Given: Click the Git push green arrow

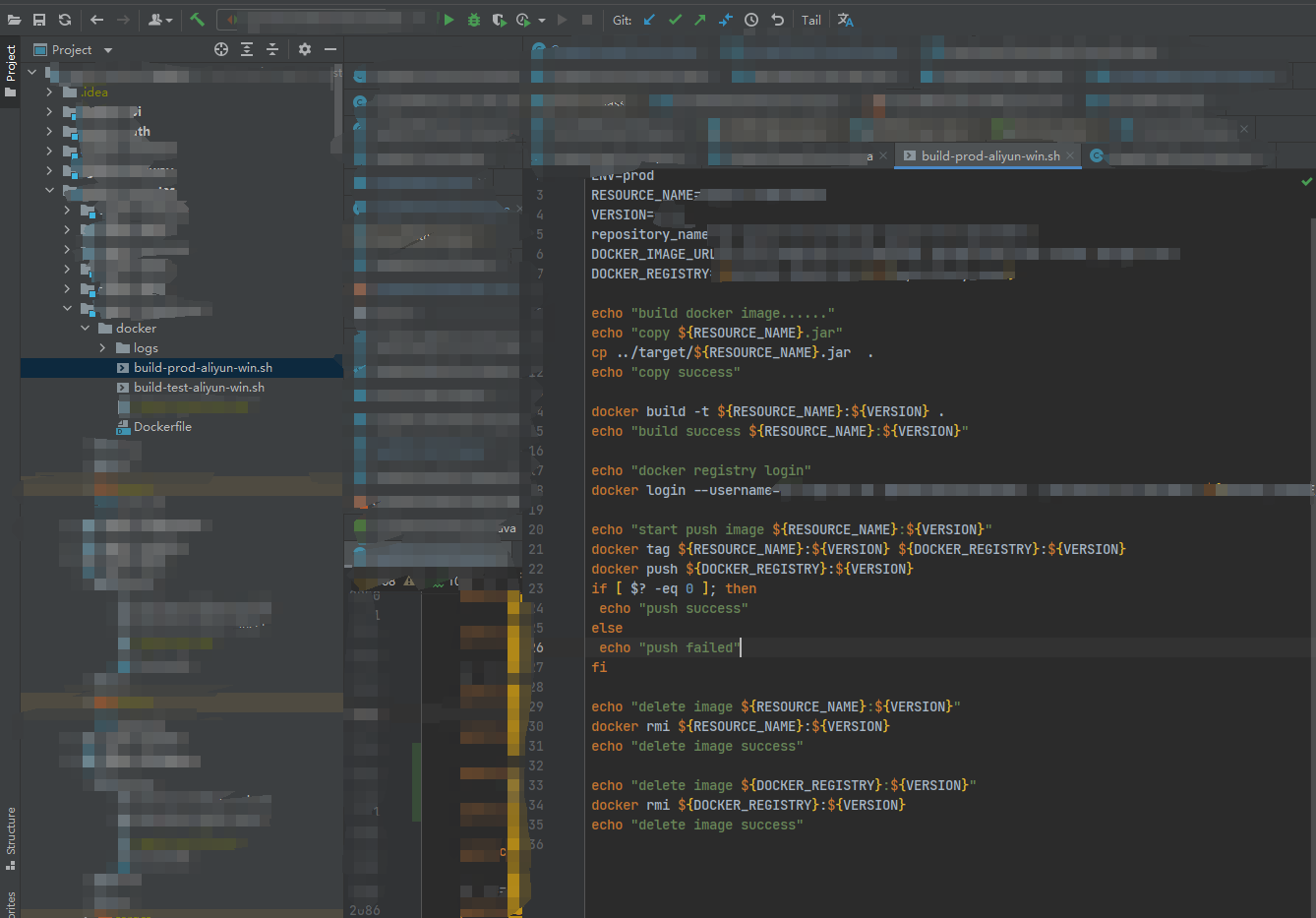Looking at the screenshot, I should (x=700, y=20).
